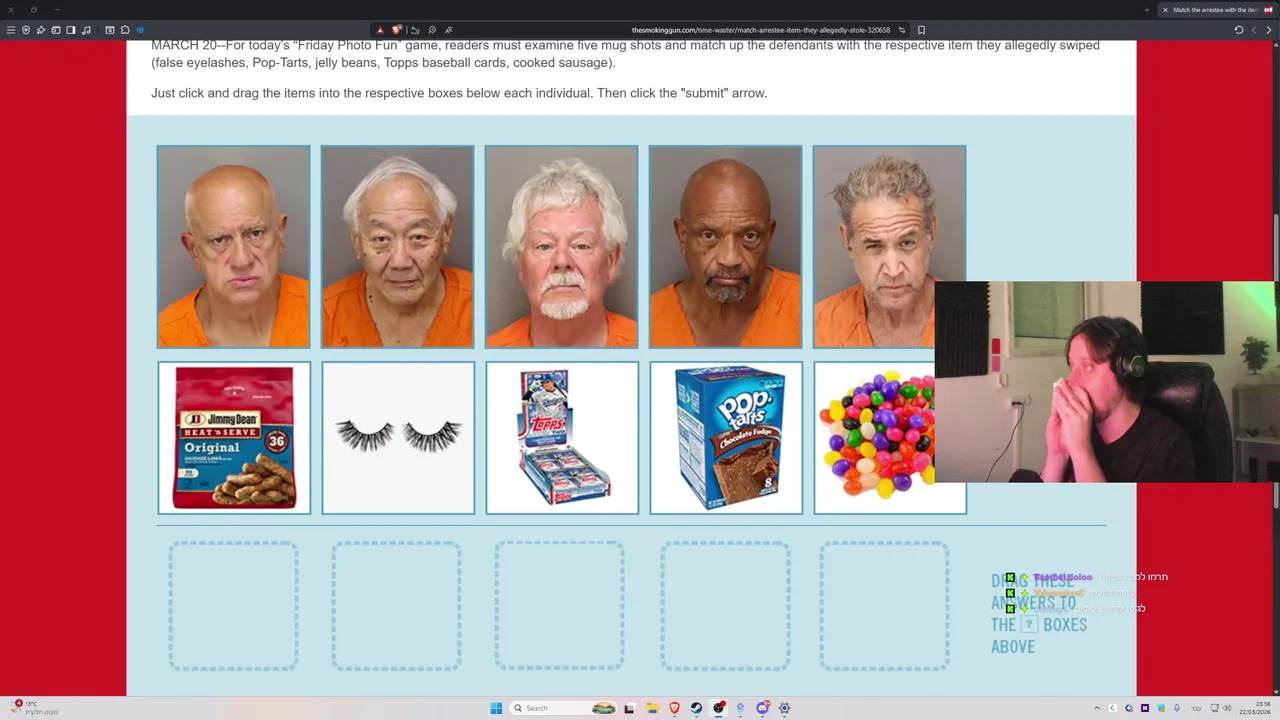Screen dimensions: 1280x720
Task: Select the Topps baseball cards item
Action: pyautogui.click(x=562, y=438)
